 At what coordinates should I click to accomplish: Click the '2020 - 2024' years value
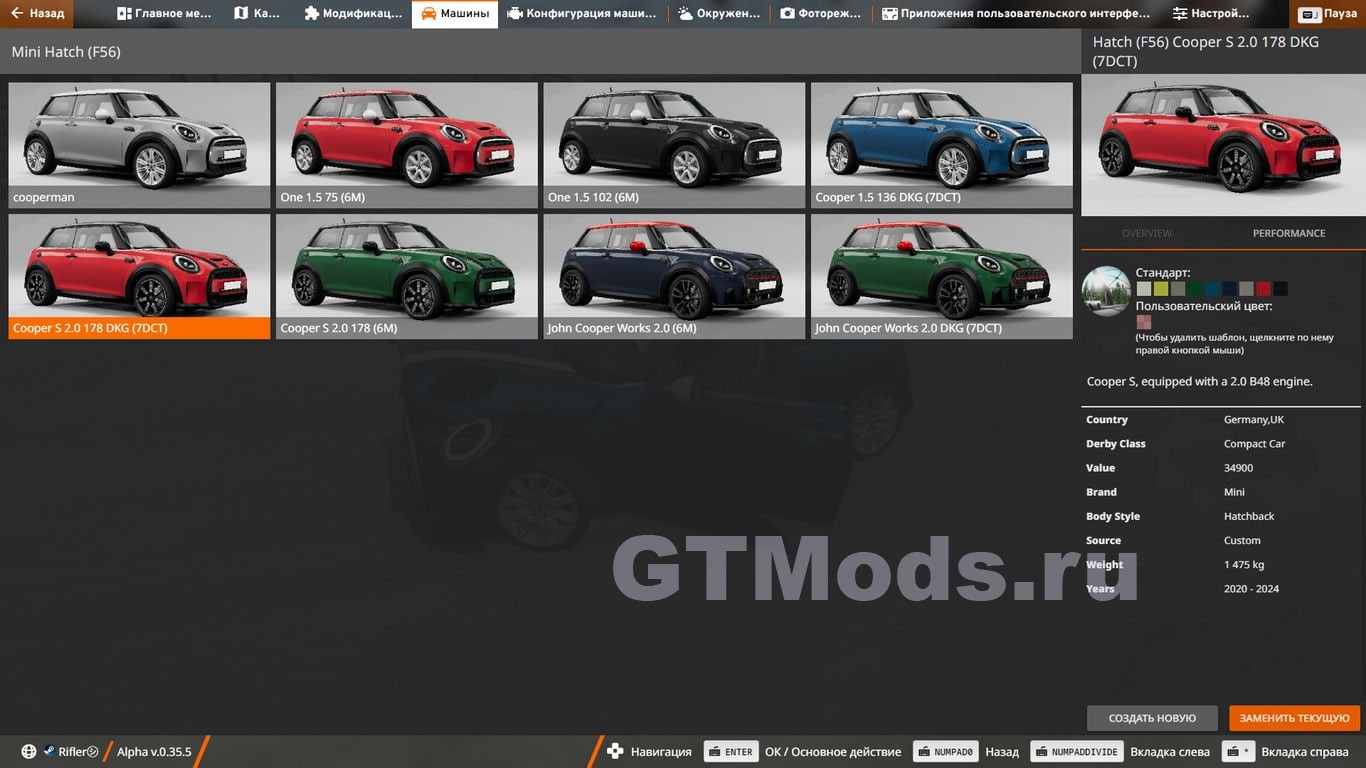click(x=1251, y=589)
